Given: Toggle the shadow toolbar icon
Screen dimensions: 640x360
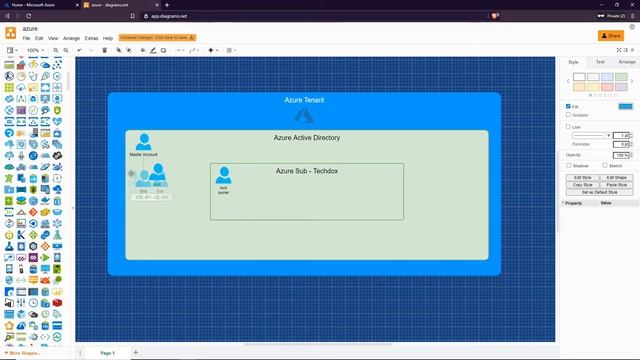Looking at the screenshot, I should pyautogui.click(x=163, y=50).
